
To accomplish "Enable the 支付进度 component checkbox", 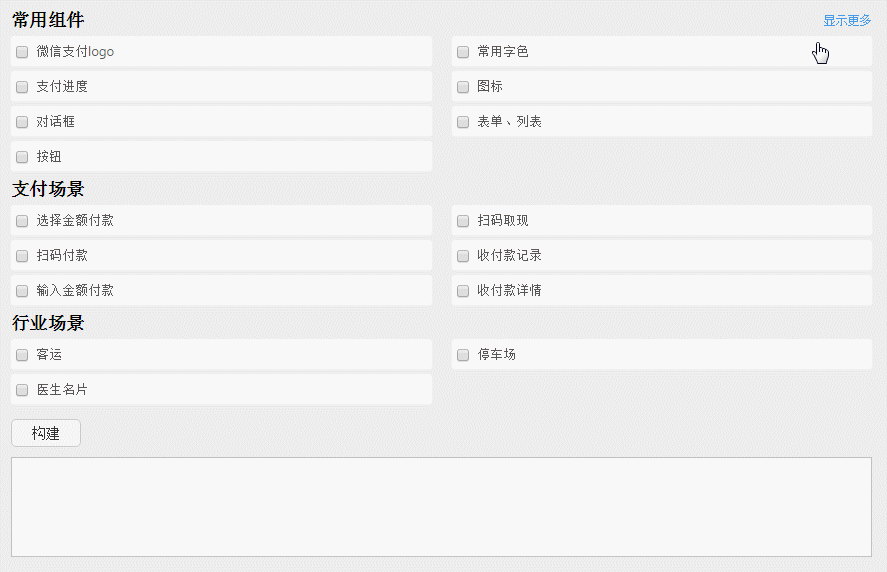I will (22, 87).
